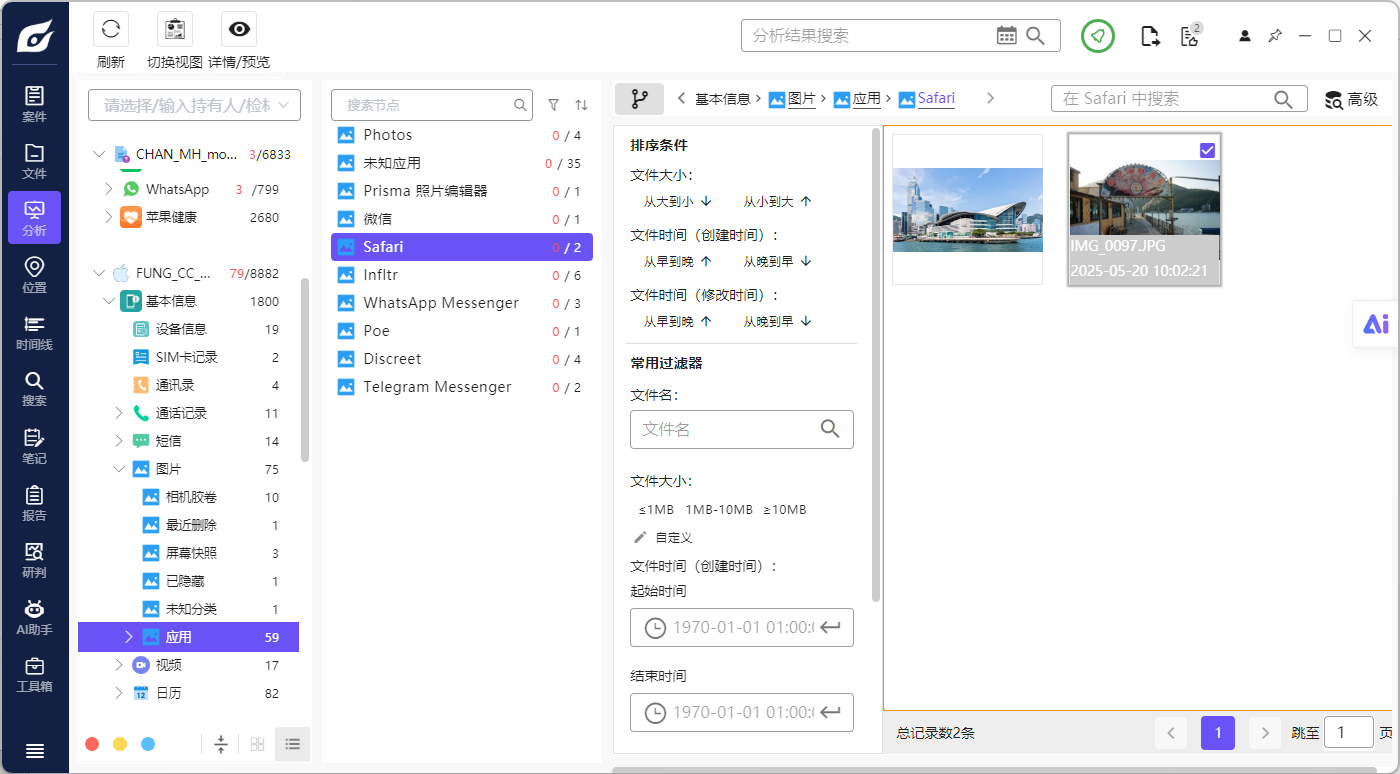Open the 位置 location sidebar section
Viewport: 1400px width, 774px height.
(34, 274)
